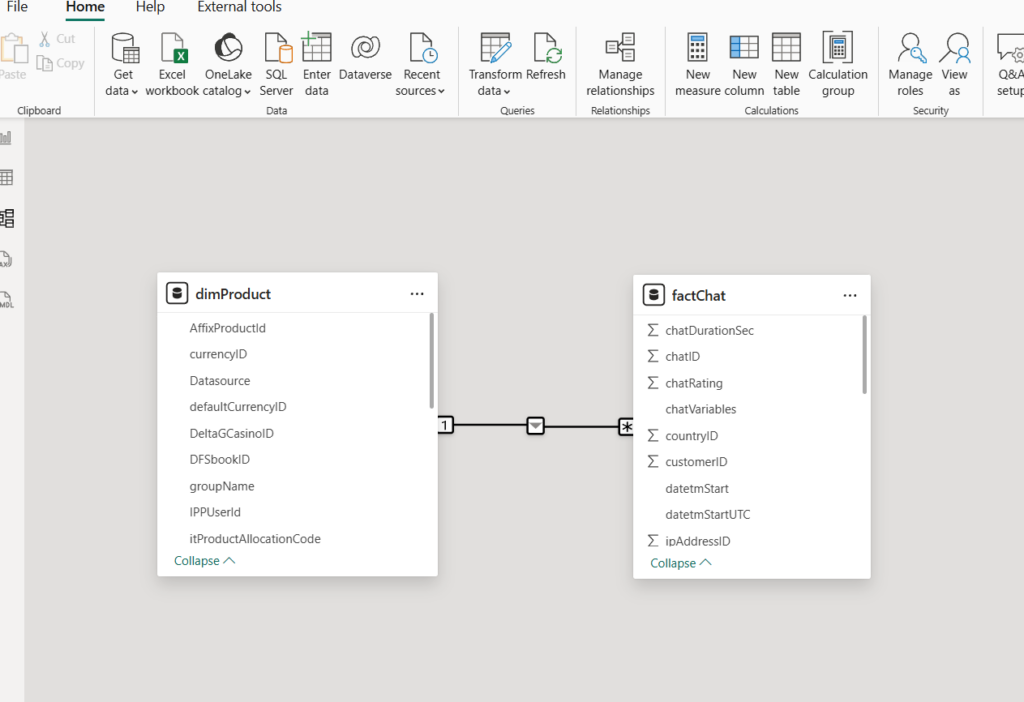Create a New measure

click(x=697, y=48)
